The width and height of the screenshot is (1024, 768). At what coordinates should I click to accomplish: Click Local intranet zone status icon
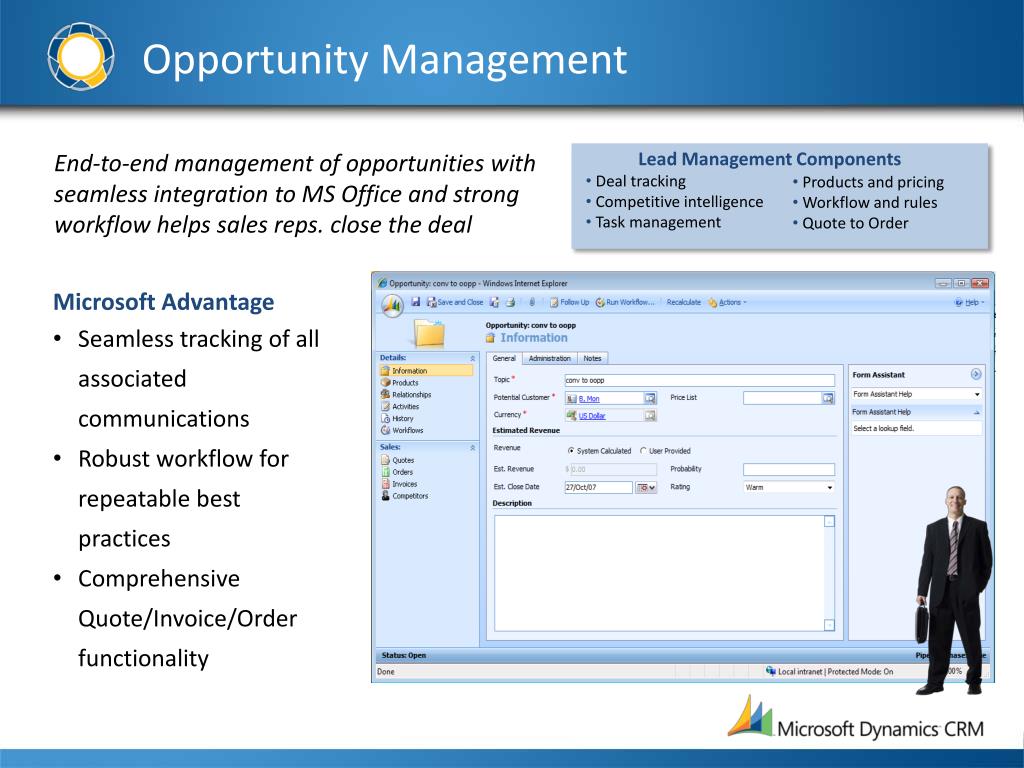771,671
